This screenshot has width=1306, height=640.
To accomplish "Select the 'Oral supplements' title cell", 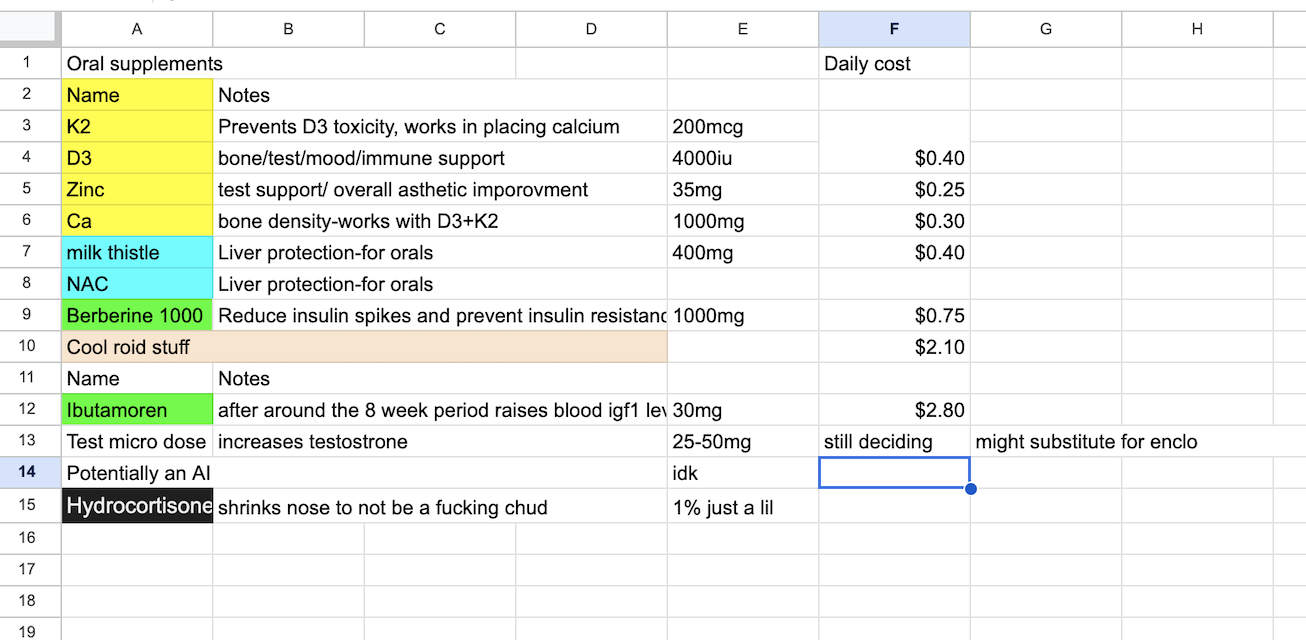I will coord(288,64).
